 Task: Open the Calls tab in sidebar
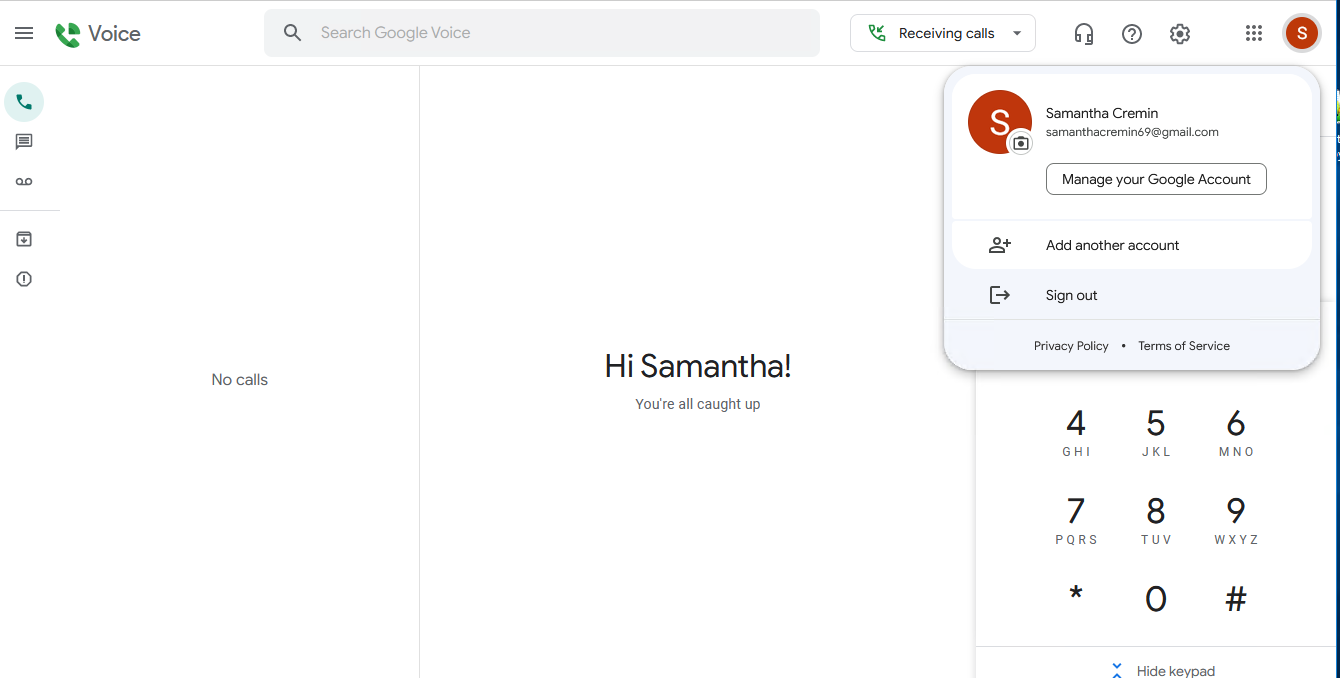click(24, 102)
